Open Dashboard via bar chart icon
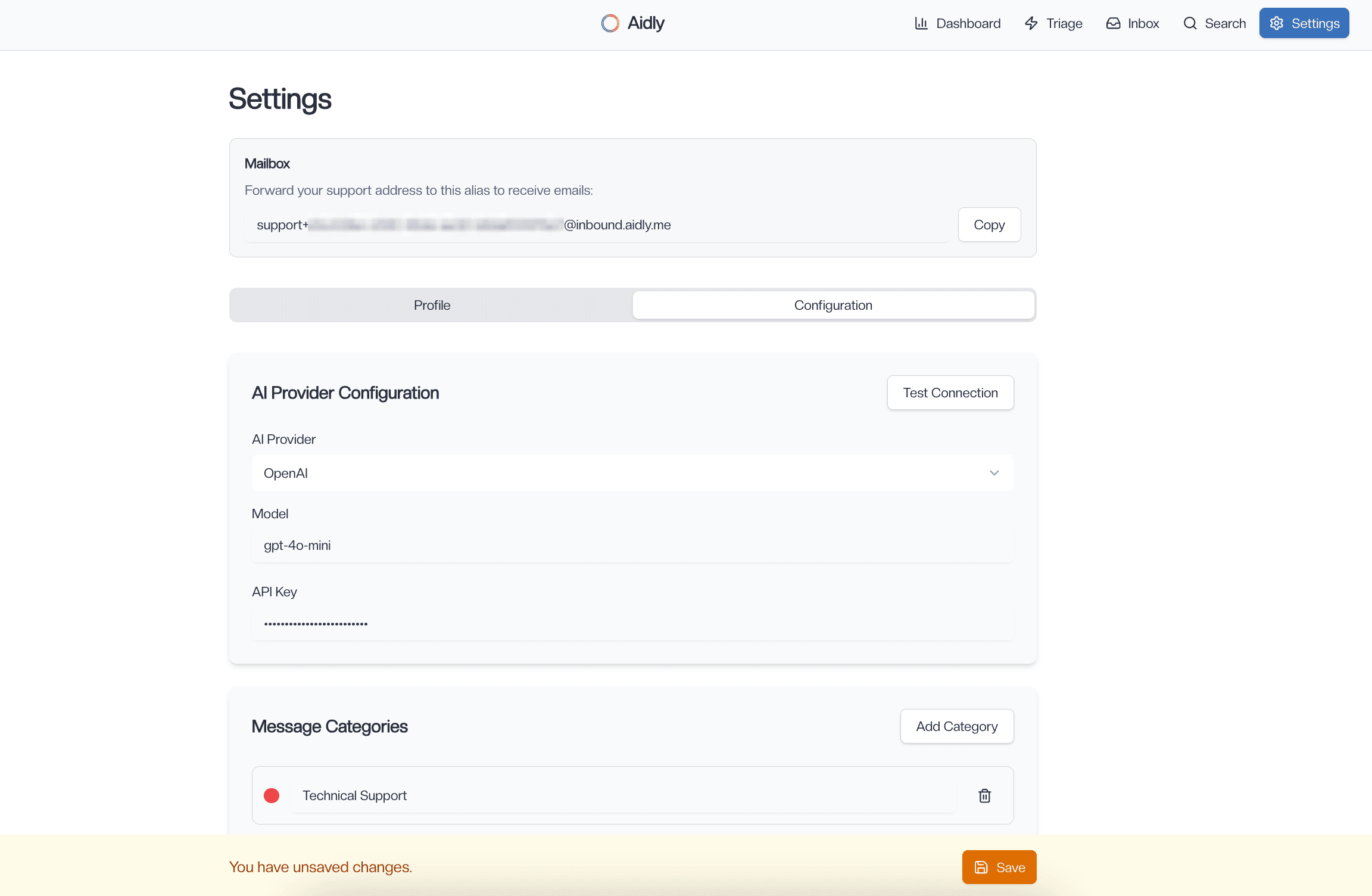 click(x=921, y=23)
